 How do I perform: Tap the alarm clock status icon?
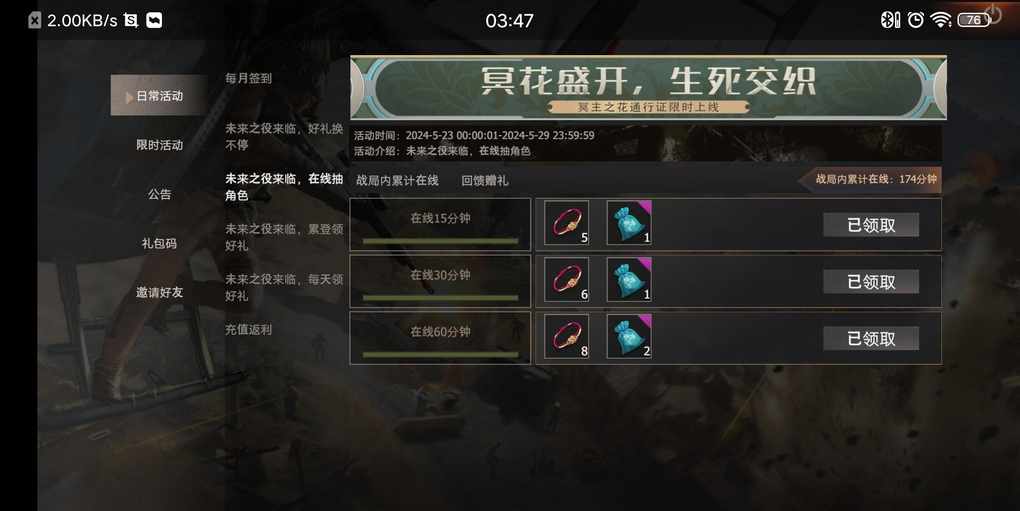click(915, 20)
